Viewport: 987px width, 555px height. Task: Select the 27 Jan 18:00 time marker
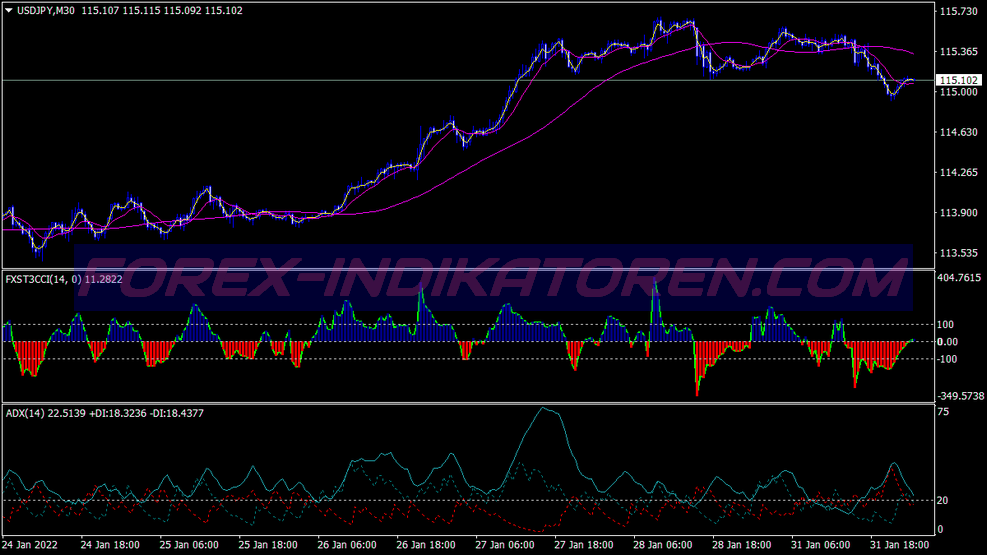click(584, 546)
